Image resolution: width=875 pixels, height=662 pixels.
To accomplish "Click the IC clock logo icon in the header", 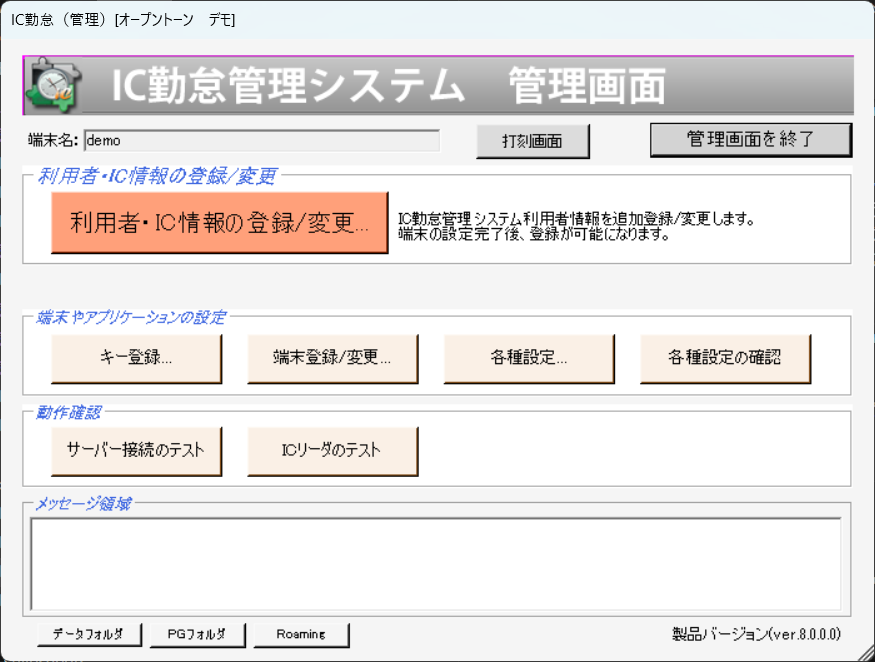I will 56,85.
